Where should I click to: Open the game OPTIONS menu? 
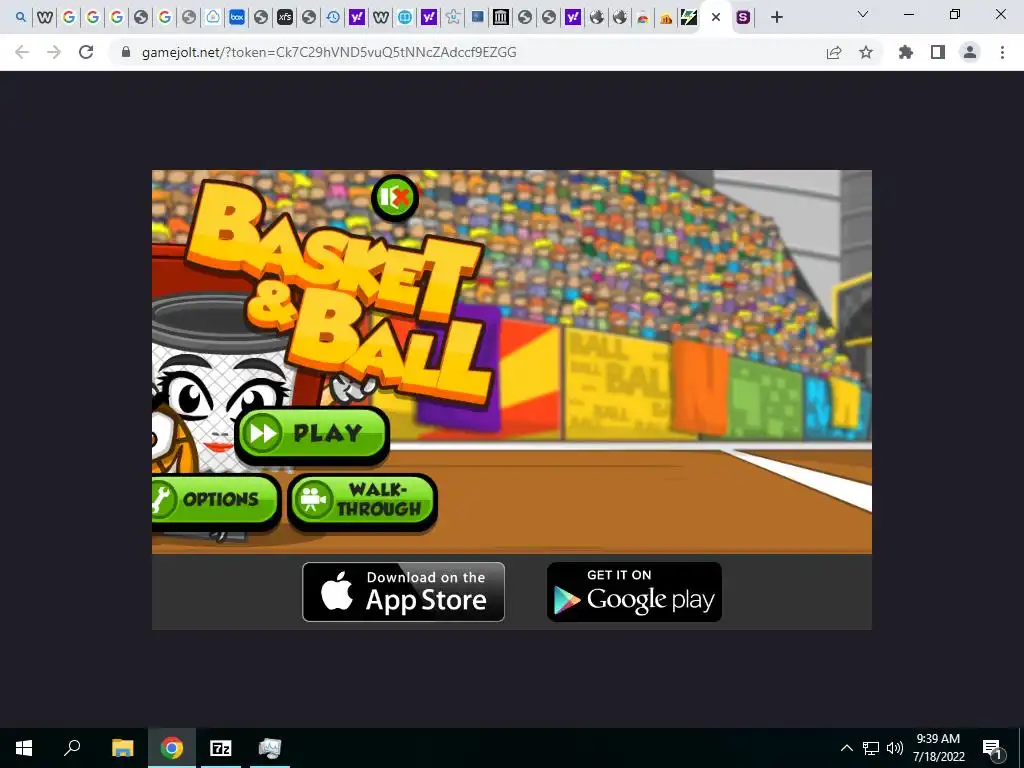tap(214, 500)
